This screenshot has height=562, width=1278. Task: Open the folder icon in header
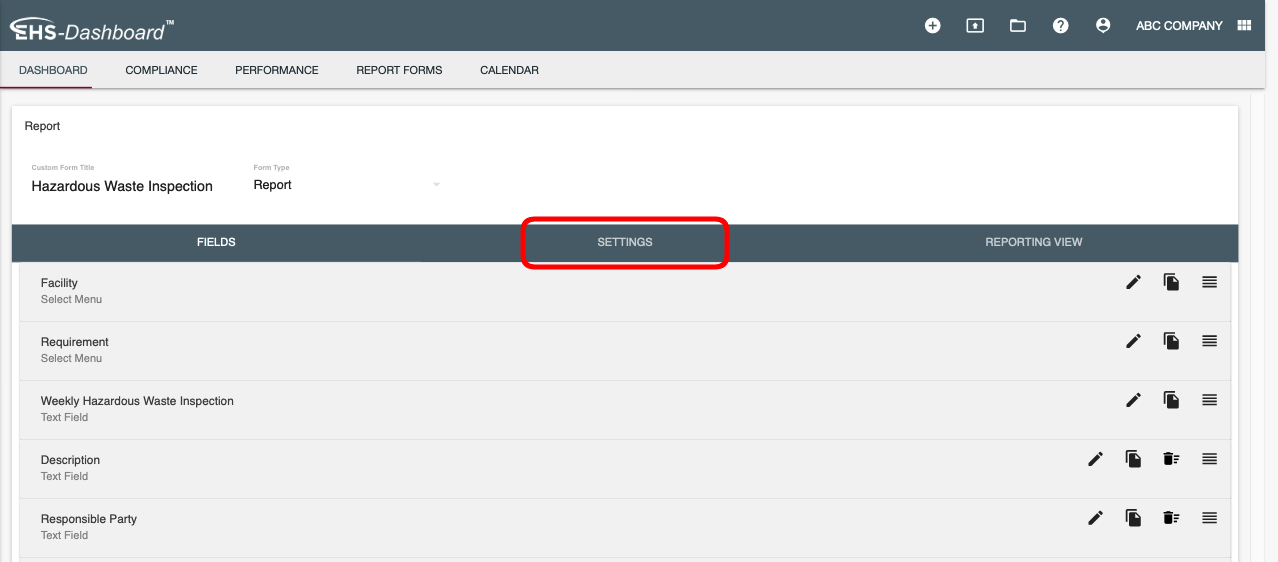coord(1017,26)
